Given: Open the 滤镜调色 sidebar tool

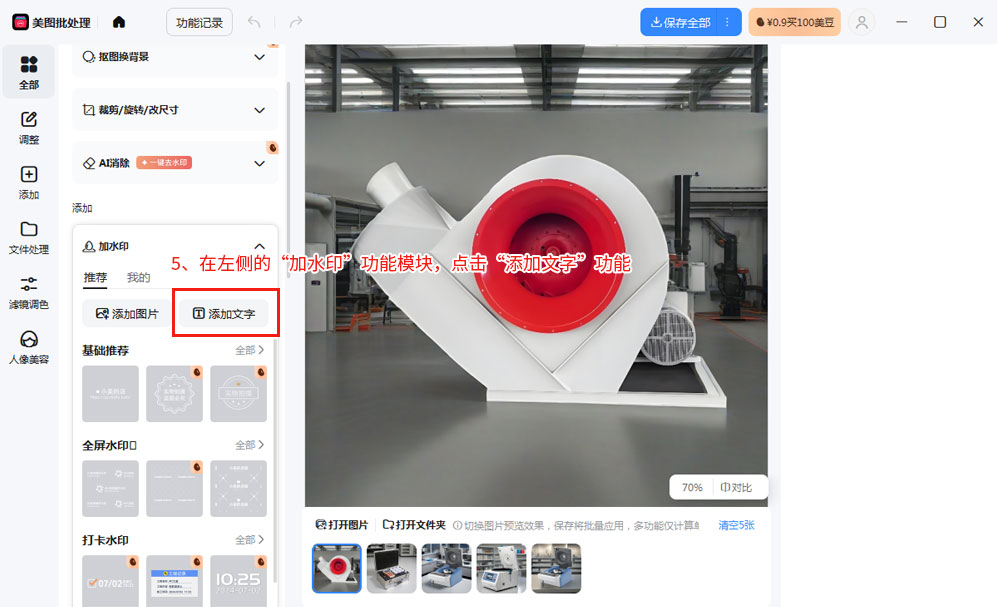Looking at the screenshot, I should click(29, 292).
